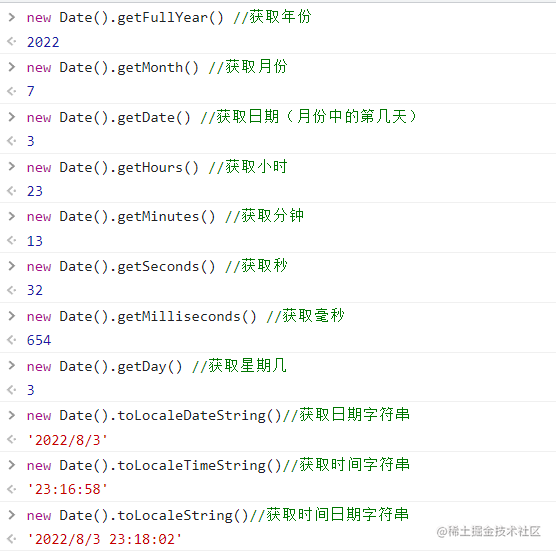
Task: Select the getHours output value 23
Action: click(x=35, y=191)
